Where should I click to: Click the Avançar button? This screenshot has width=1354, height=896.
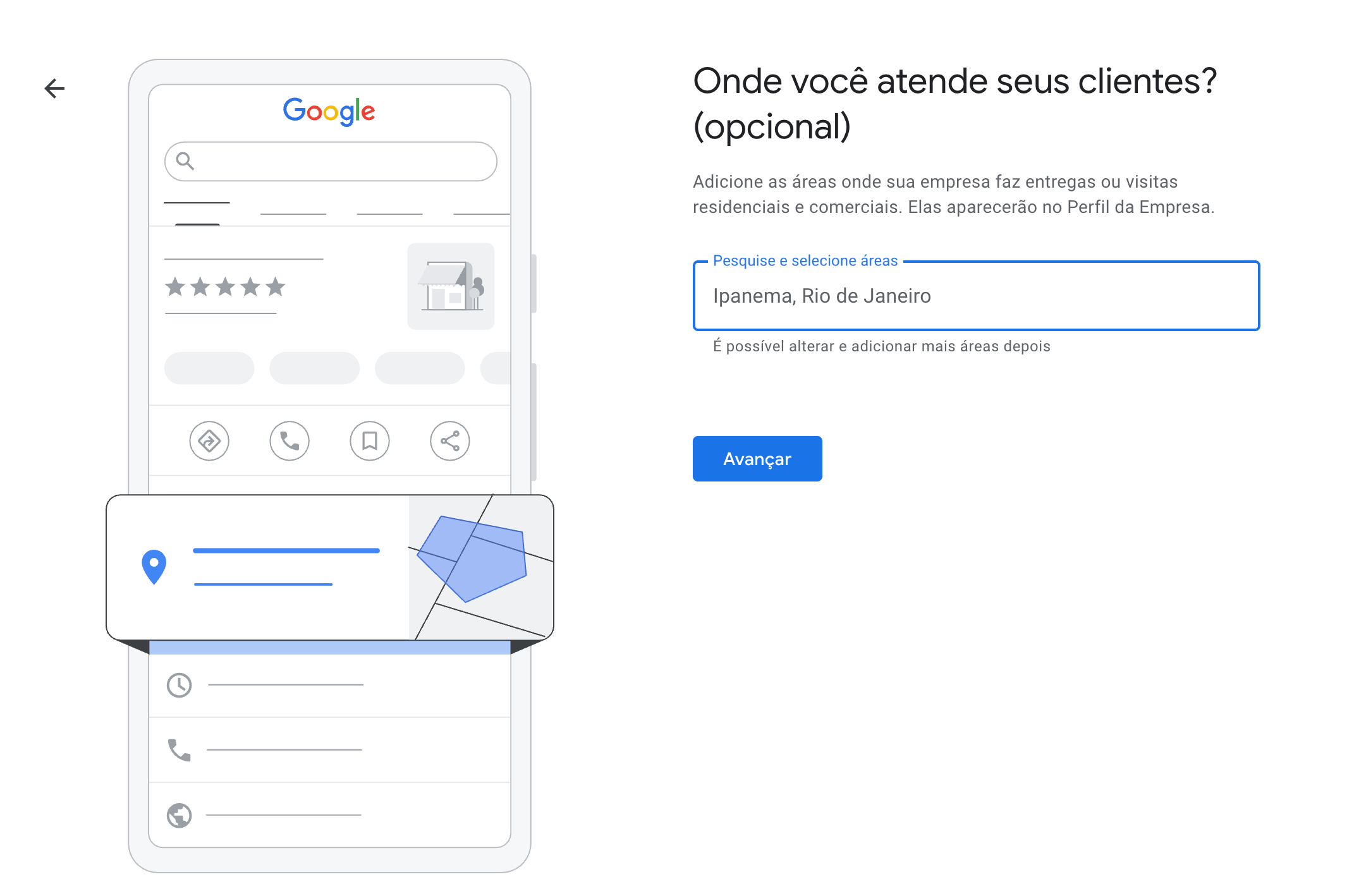757,459
